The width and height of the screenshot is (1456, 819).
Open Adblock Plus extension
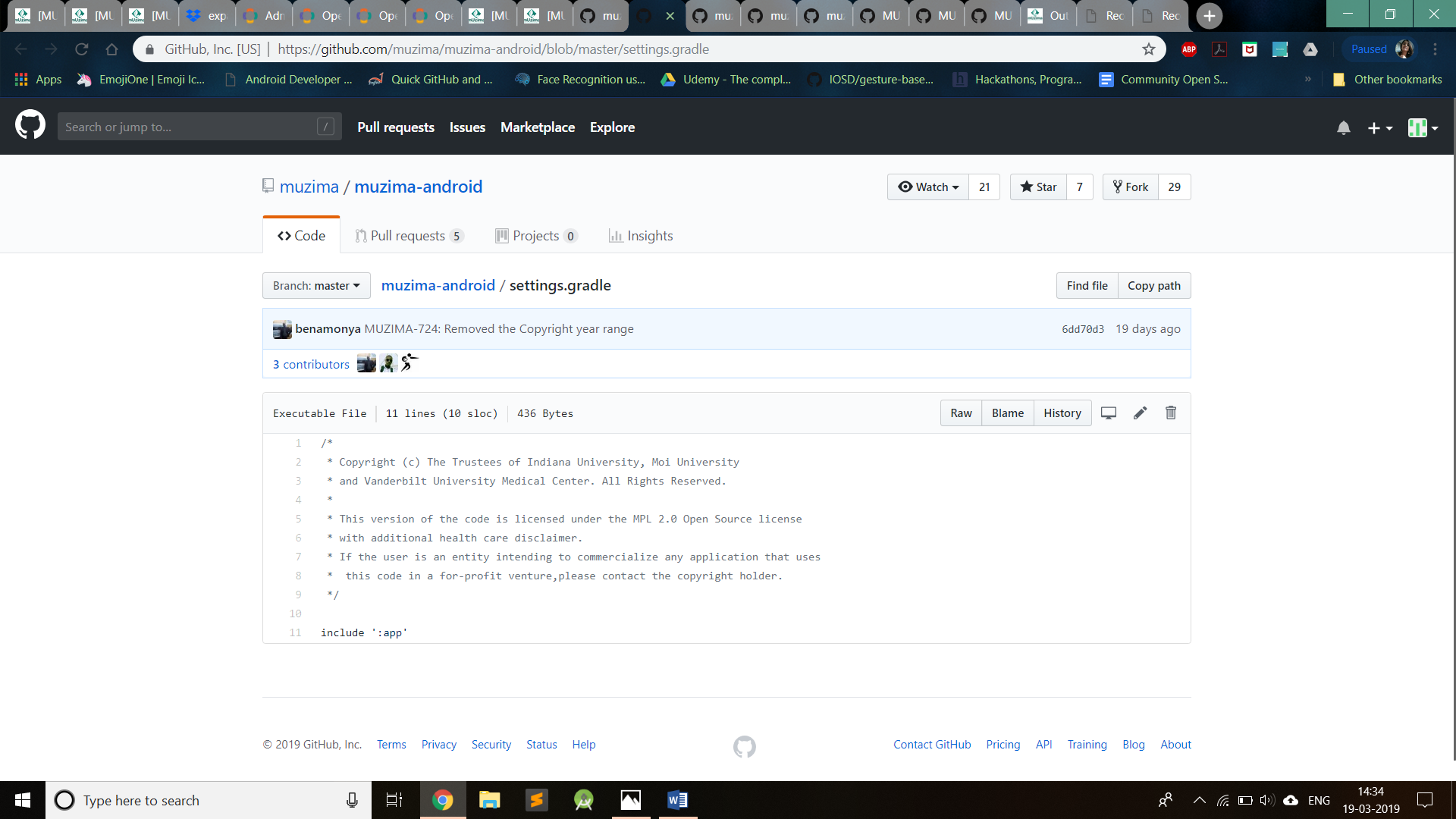[1189, 49]
